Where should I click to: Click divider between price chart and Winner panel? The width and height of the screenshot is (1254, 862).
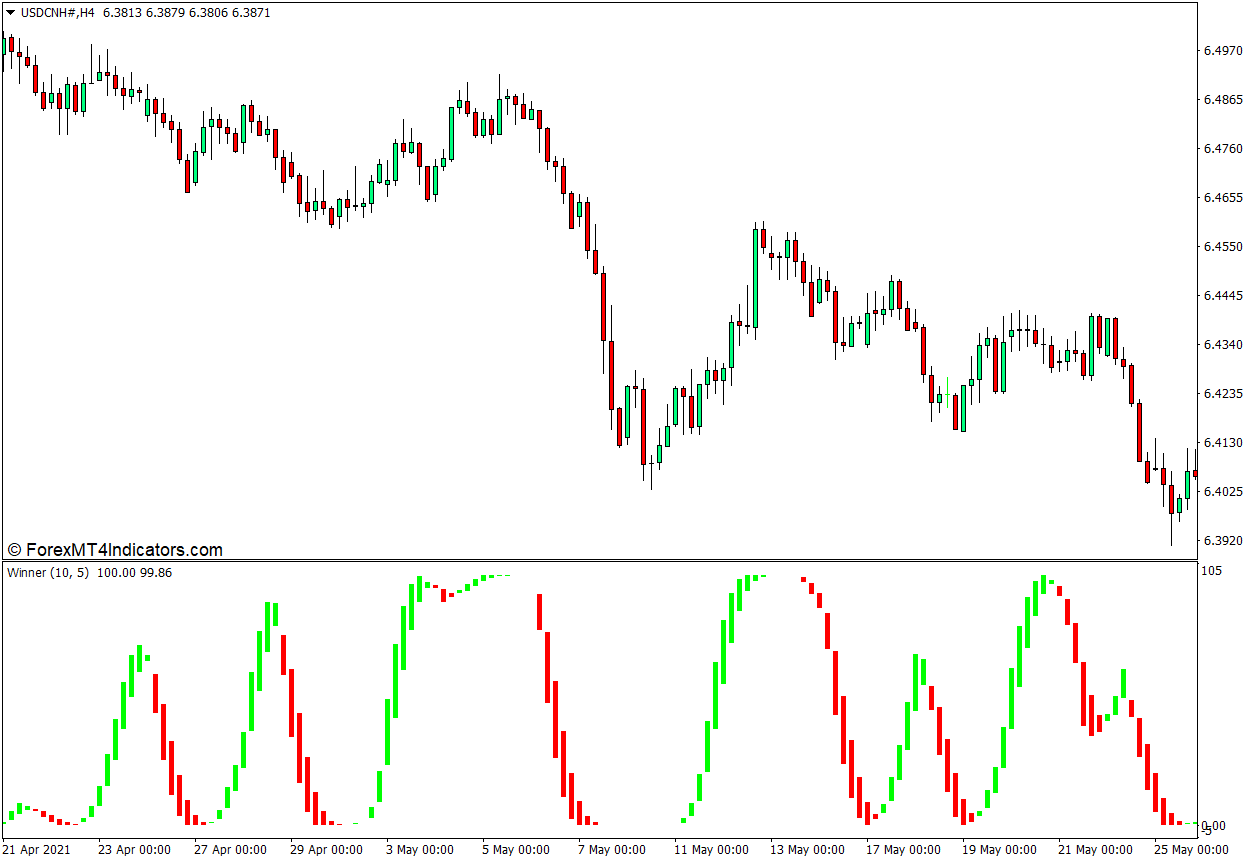600,560
